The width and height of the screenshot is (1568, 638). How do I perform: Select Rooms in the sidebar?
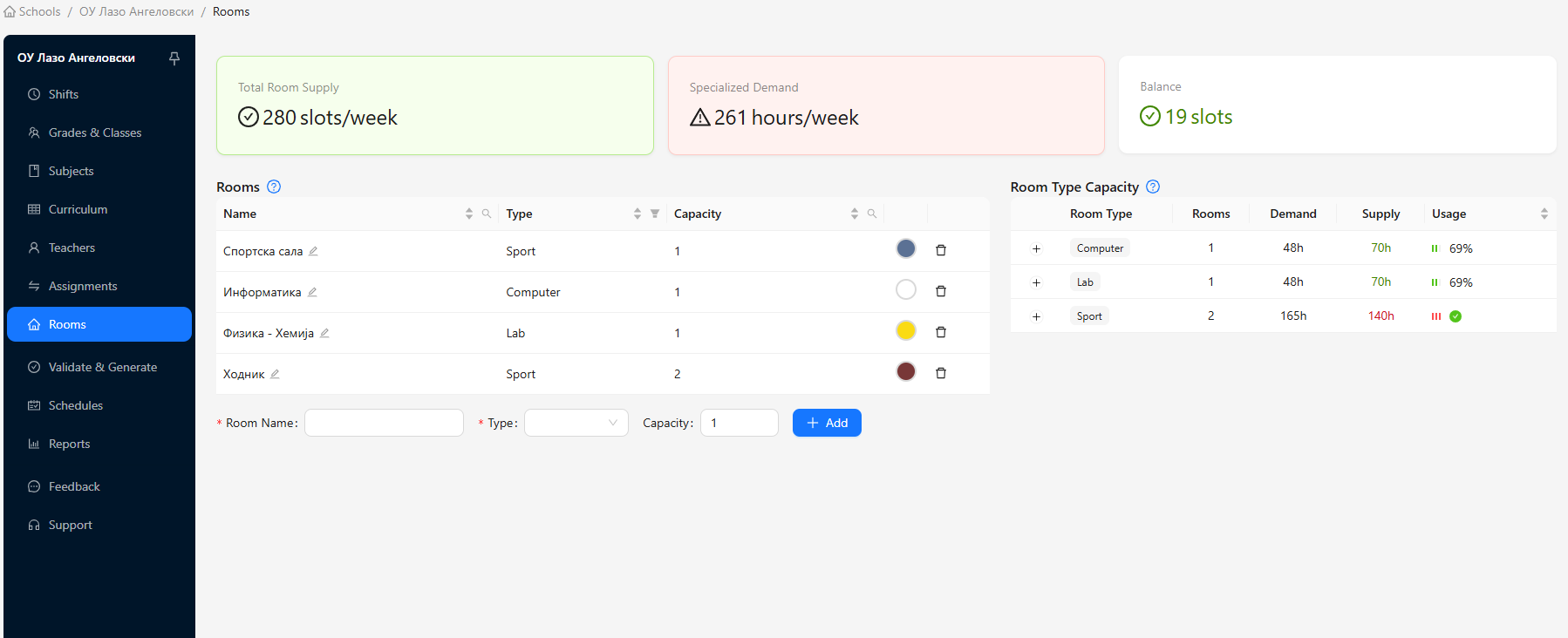[x=99, y=324]
